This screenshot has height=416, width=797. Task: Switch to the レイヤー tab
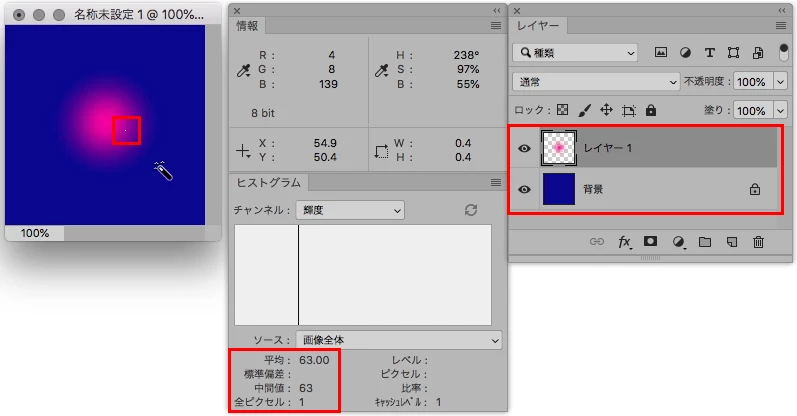click(538, 25)
